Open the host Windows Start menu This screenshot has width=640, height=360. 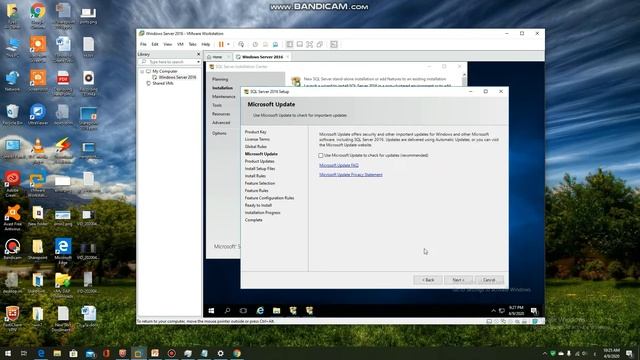tap(8, 353)
